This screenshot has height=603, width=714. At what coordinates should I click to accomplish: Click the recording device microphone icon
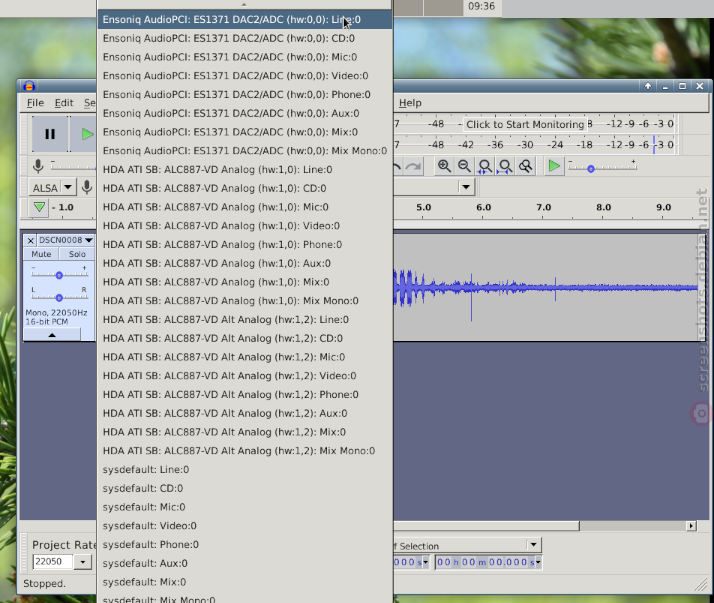pos(87,187)
